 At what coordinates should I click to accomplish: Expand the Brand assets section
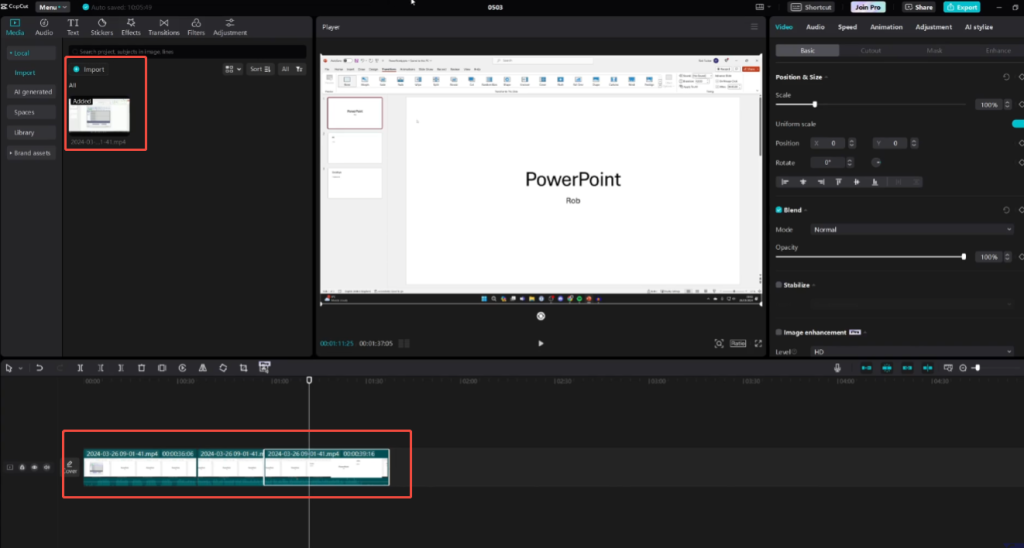31,153
